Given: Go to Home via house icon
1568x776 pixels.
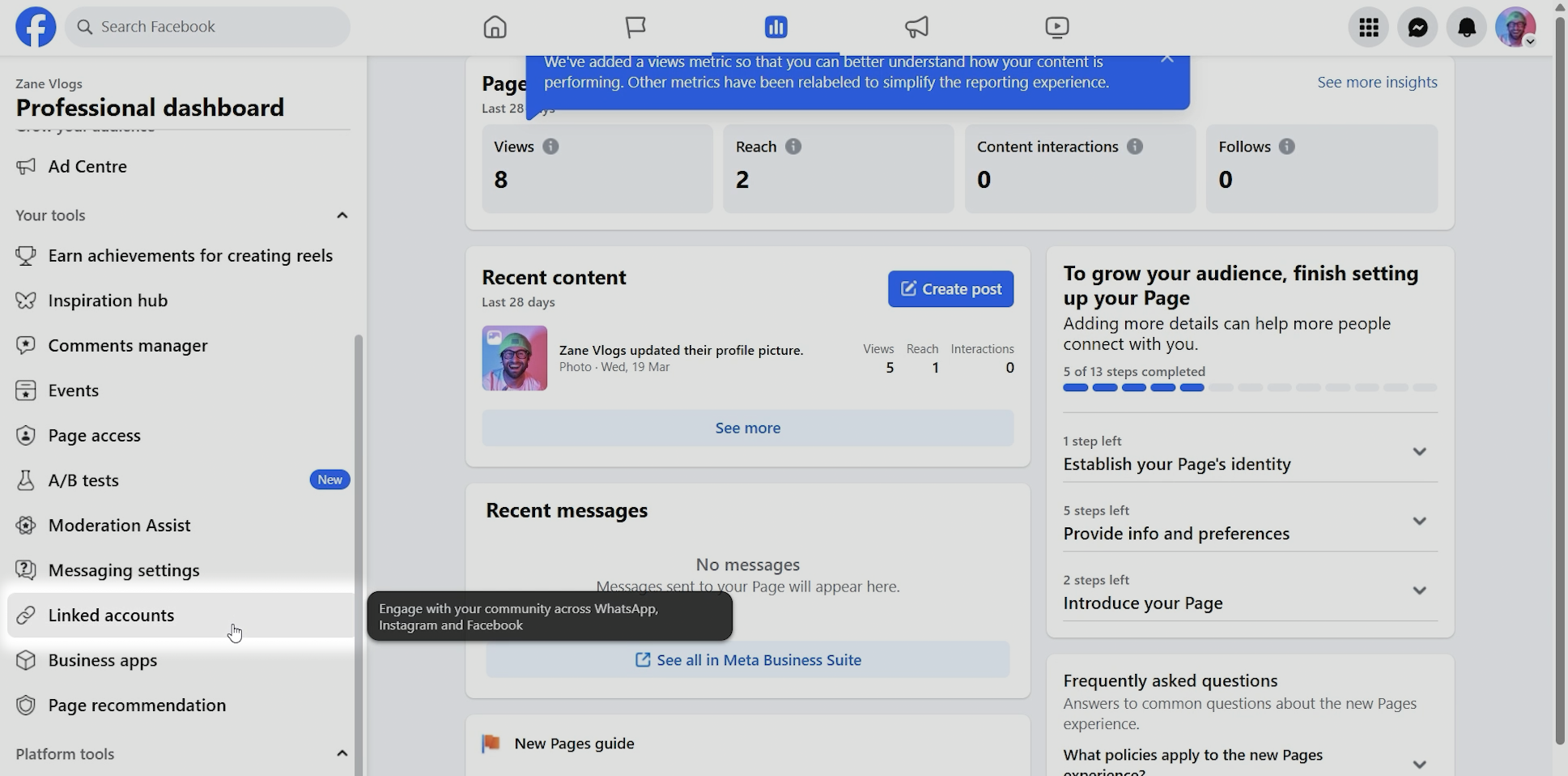Looking at the screenshot, I should pos(495,28).
